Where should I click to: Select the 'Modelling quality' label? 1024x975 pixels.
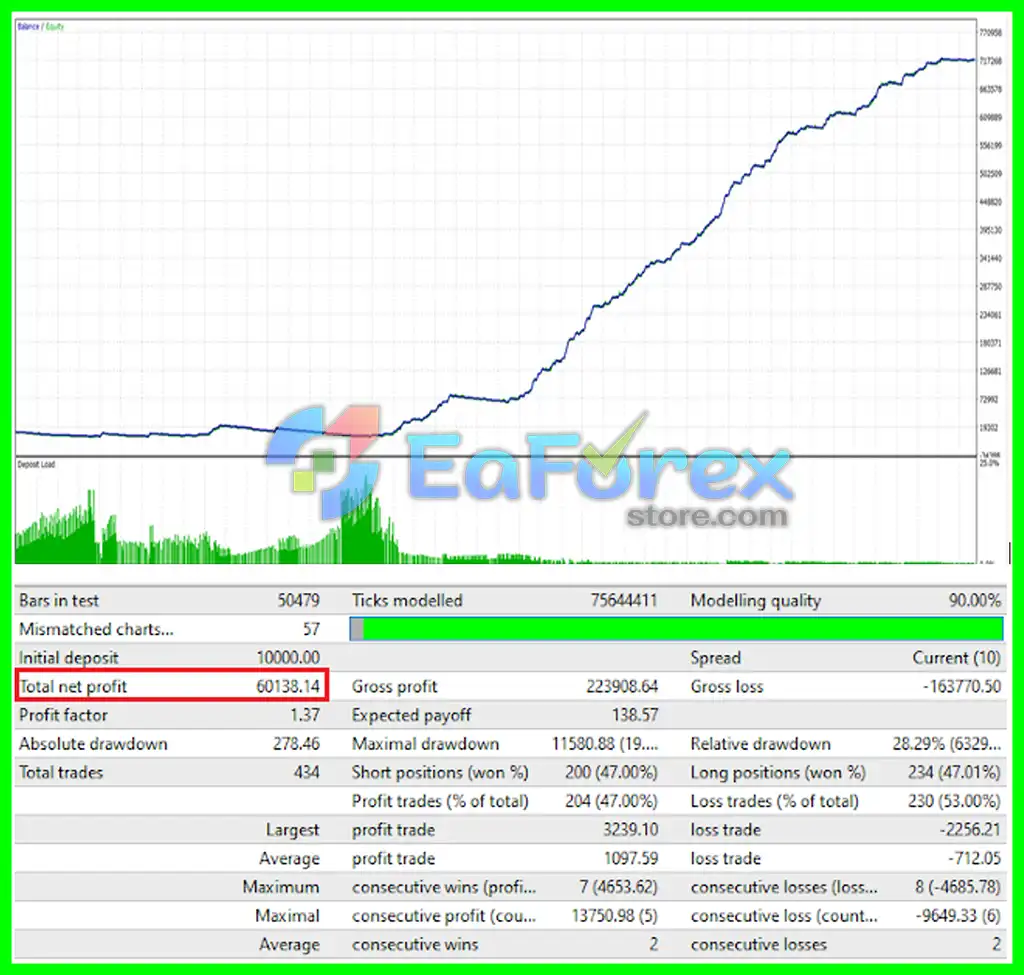(x=756, y=601)
